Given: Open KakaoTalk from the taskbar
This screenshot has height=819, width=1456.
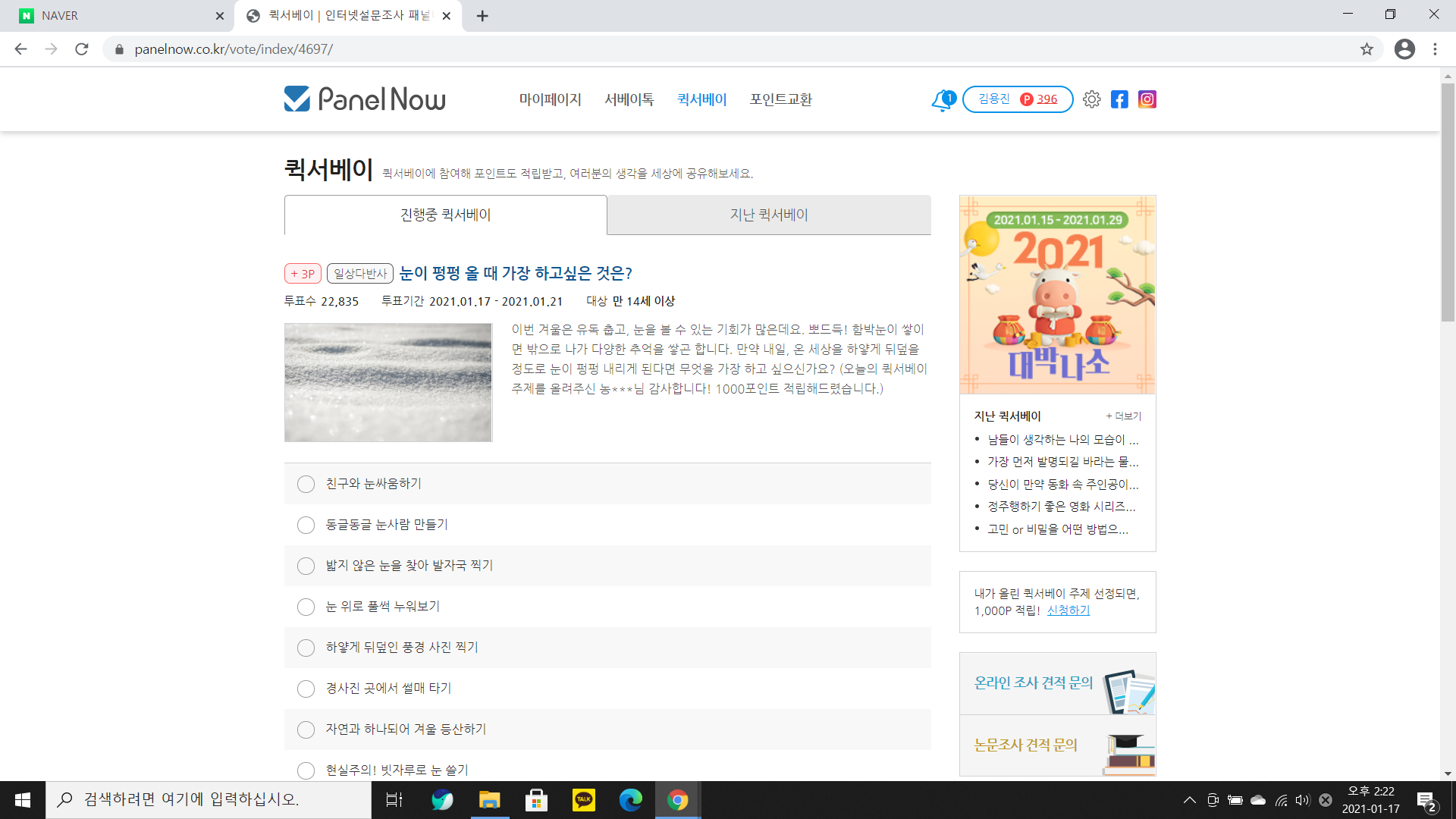Looking at the screenshot, I should click(x=583, y=800).
